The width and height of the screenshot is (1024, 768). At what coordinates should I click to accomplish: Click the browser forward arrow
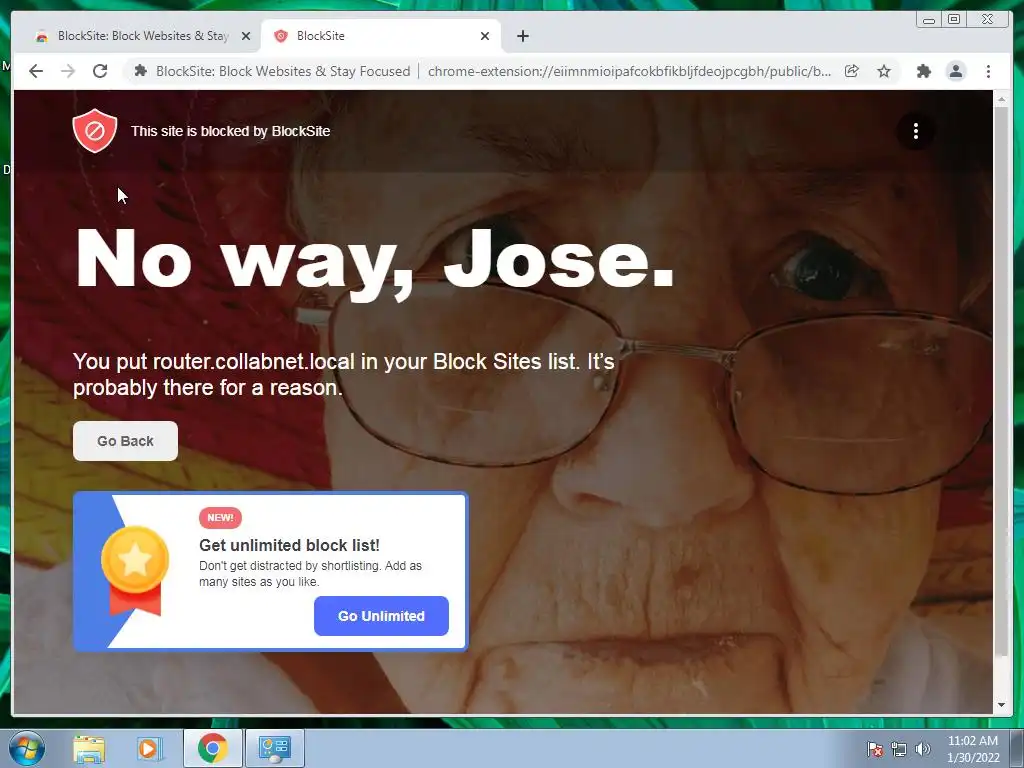point(68,71)
